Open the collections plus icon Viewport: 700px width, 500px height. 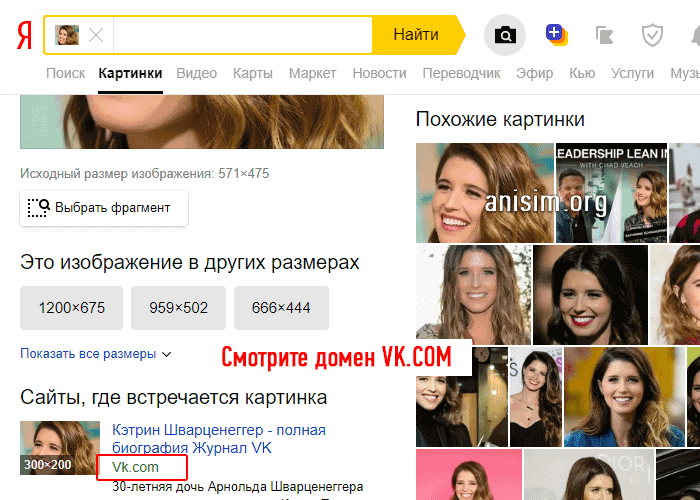point(556,34)
